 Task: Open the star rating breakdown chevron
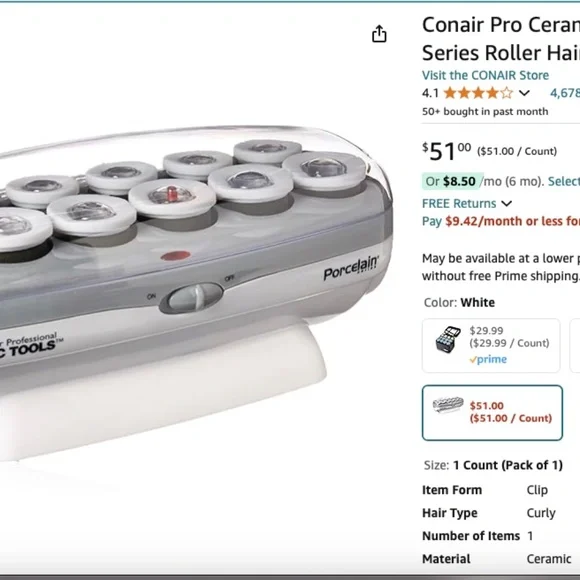[x=524, y=93]
